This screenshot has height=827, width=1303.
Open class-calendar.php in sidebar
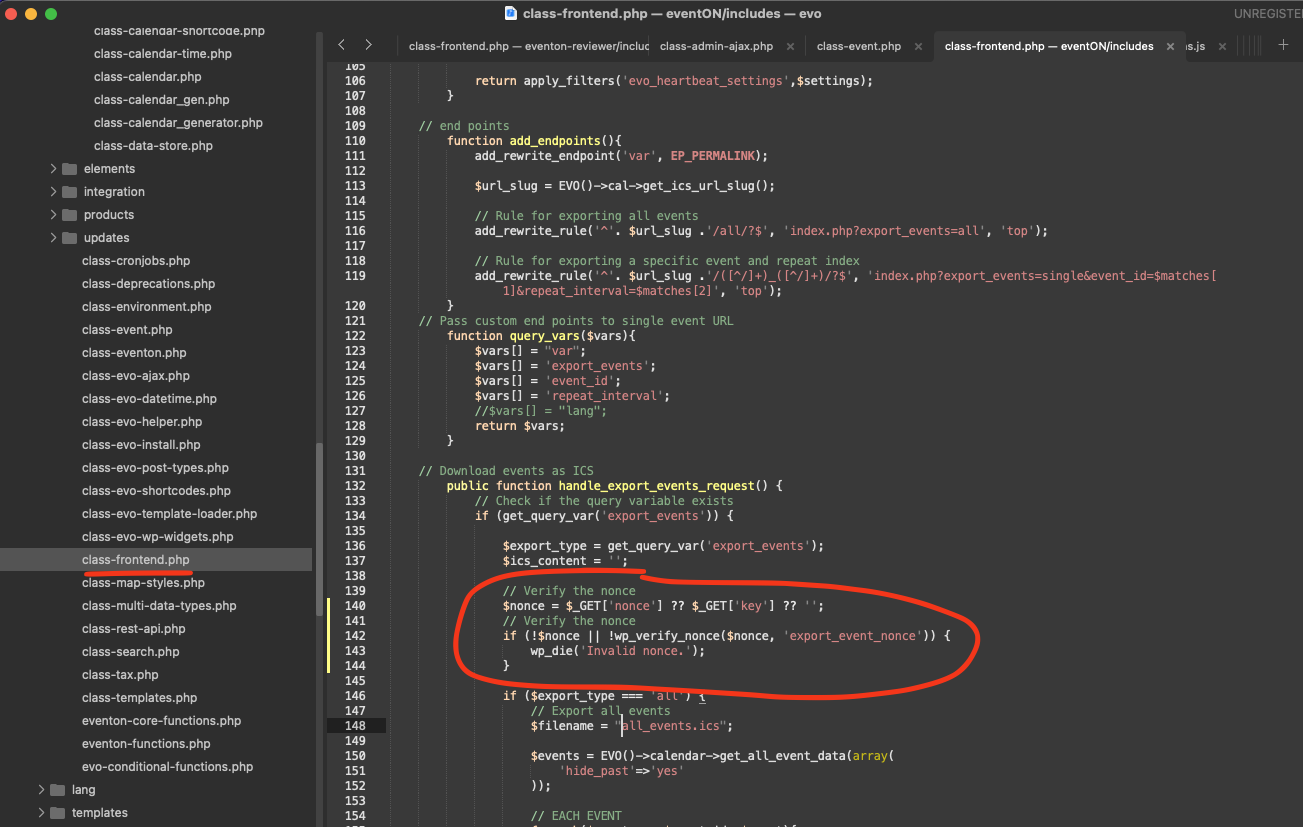(x=148, y=77)
